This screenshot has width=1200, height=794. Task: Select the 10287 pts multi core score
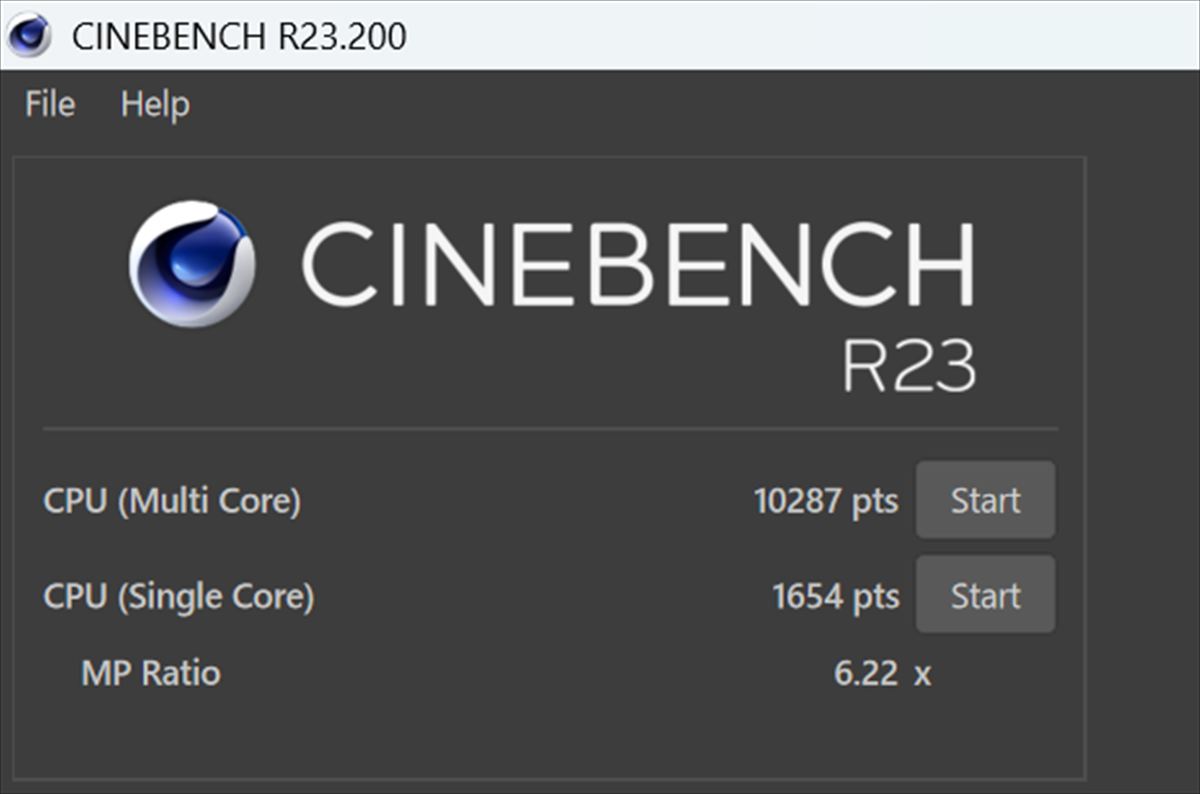coord(825,500)
